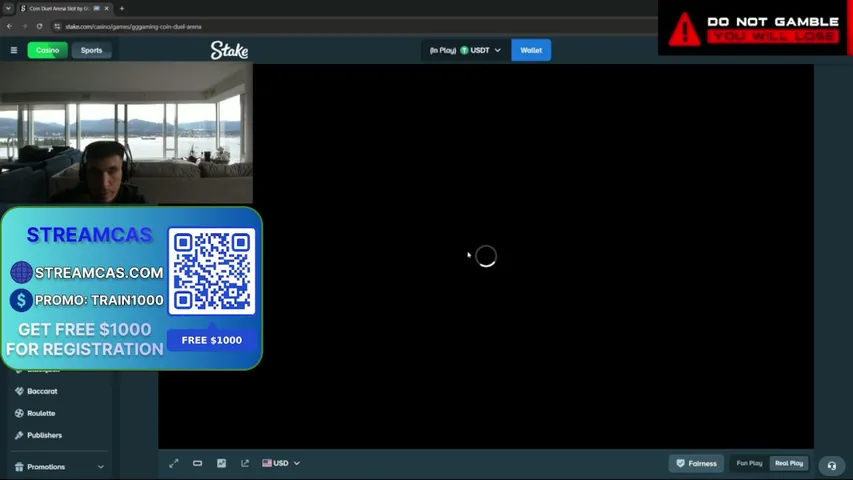Open the Wallet
853x480 pixels.
531,50
